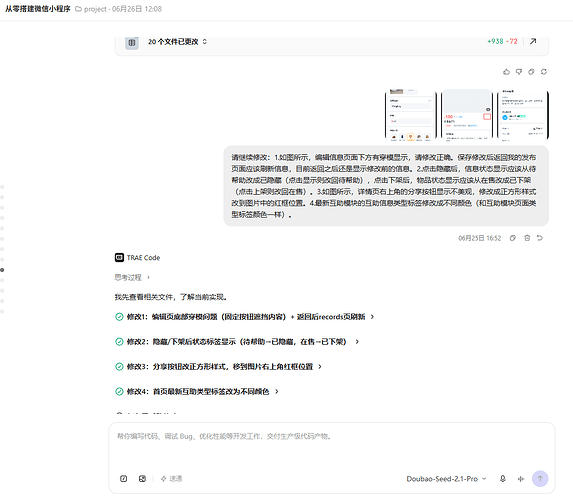The image size is (573, 500).
Task: Expand 修改4 首页最新互助类型标签 step
Action: pos(277,391)
